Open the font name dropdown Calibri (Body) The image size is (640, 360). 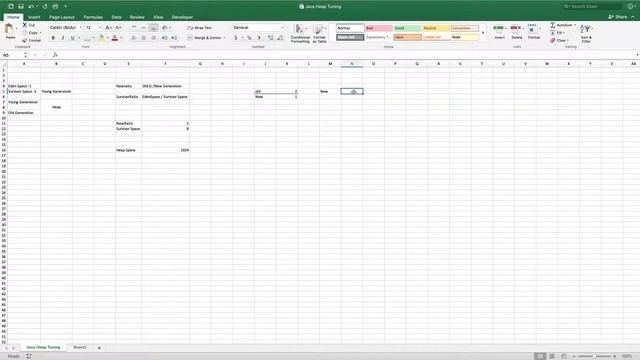tap(80, 28)
